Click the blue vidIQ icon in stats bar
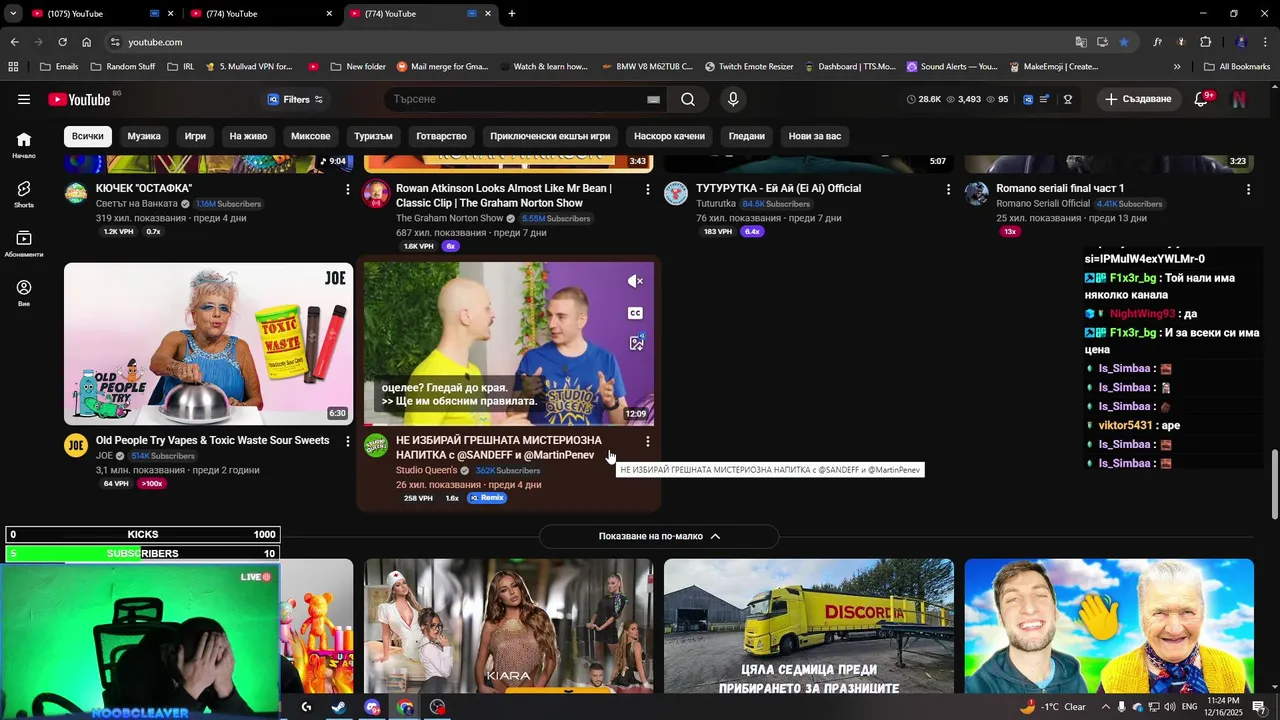1280x720 pixels. pos(1028,99)
